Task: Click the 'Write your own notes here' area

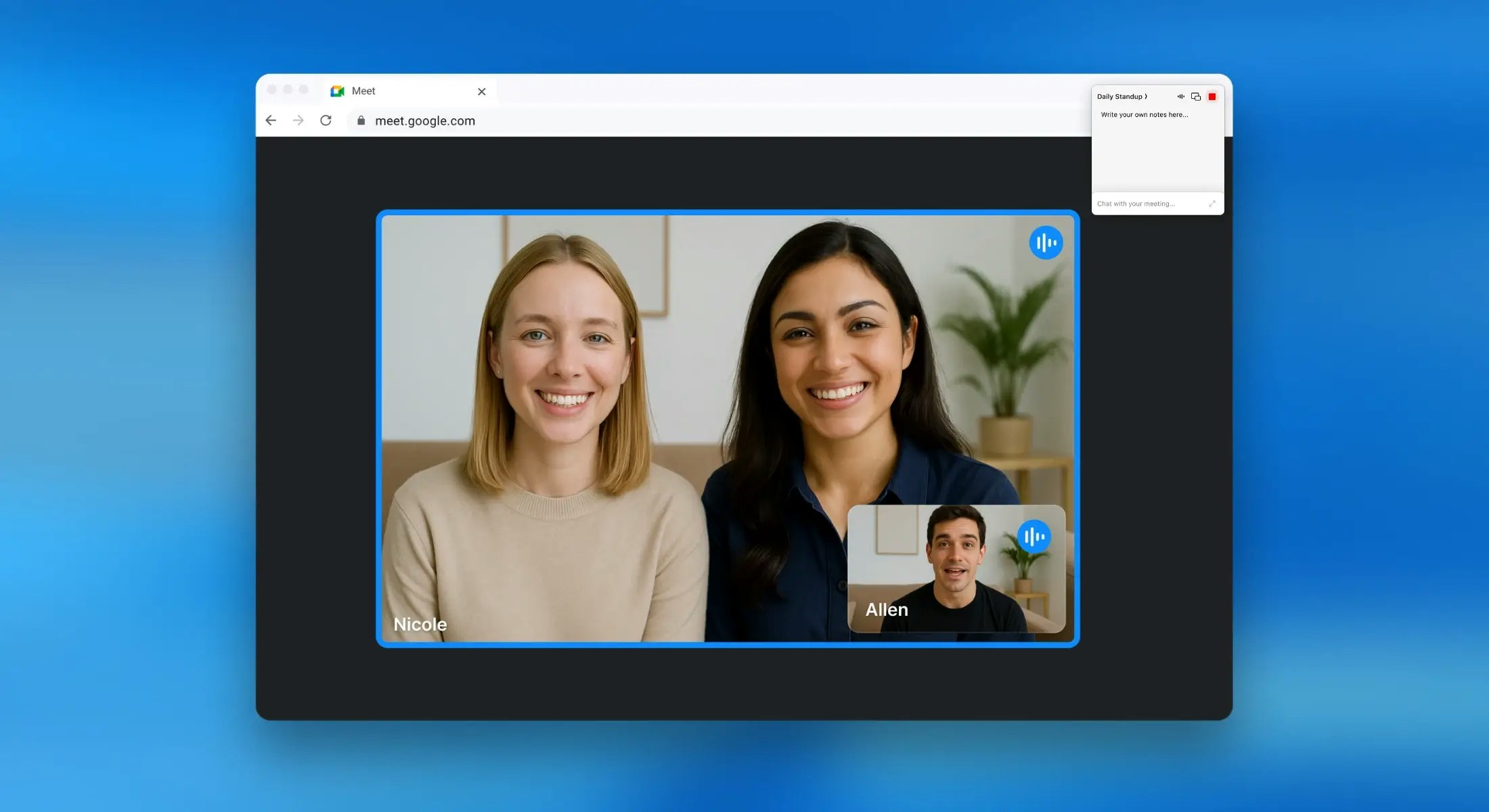Action: tap(1144, 115)
